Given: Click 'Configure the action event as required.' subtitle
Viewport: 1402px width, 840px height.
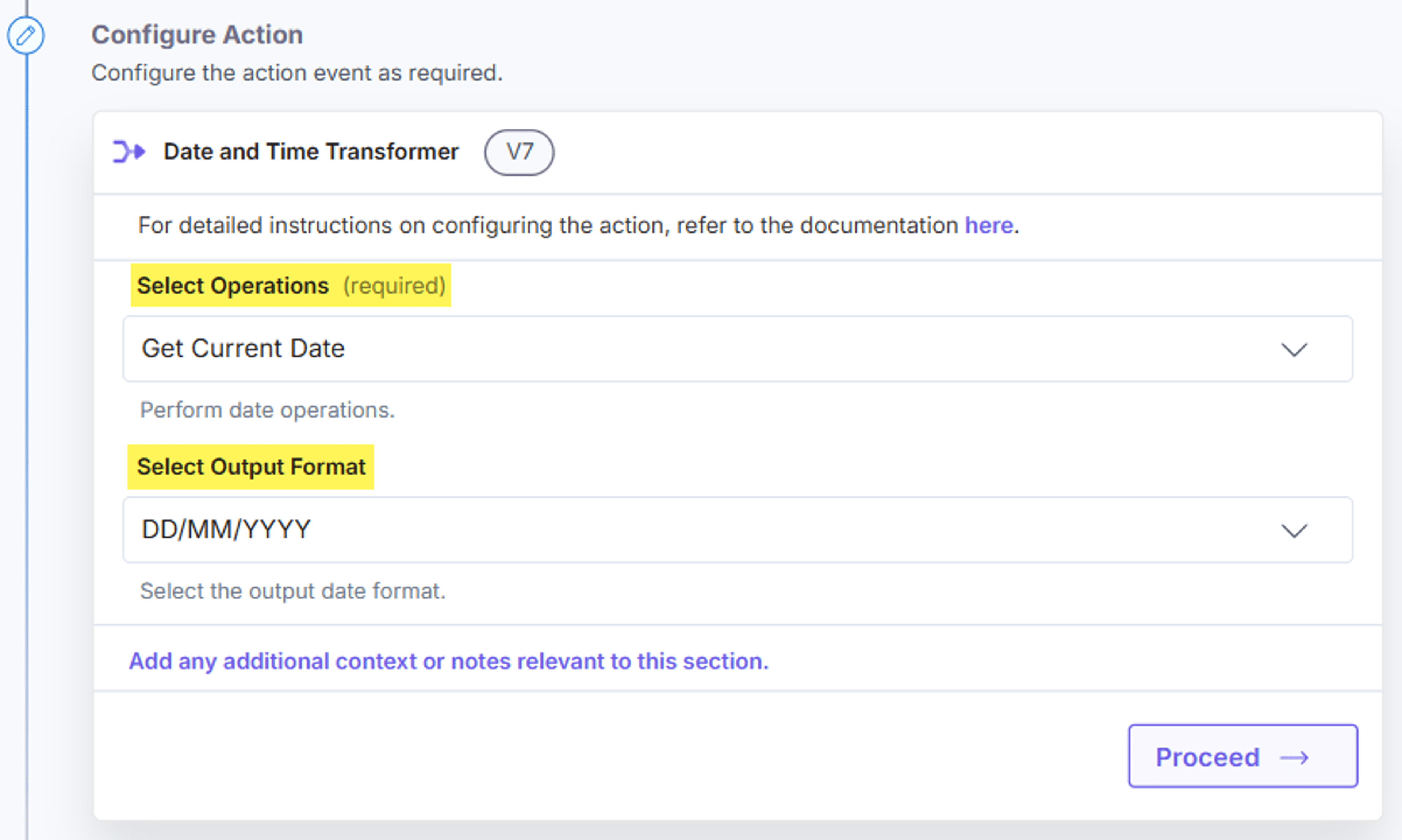Looking at the screenshot, I should 297,73.
